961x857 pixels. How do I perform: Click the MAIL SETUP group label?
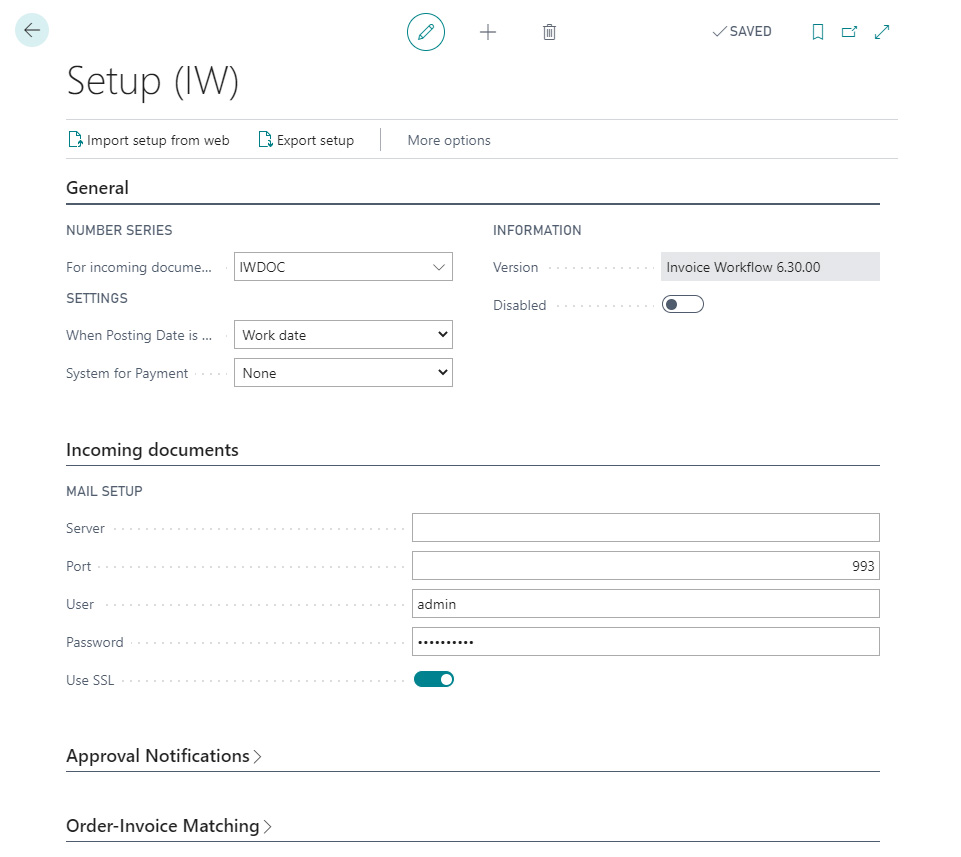tap(104, 491)
